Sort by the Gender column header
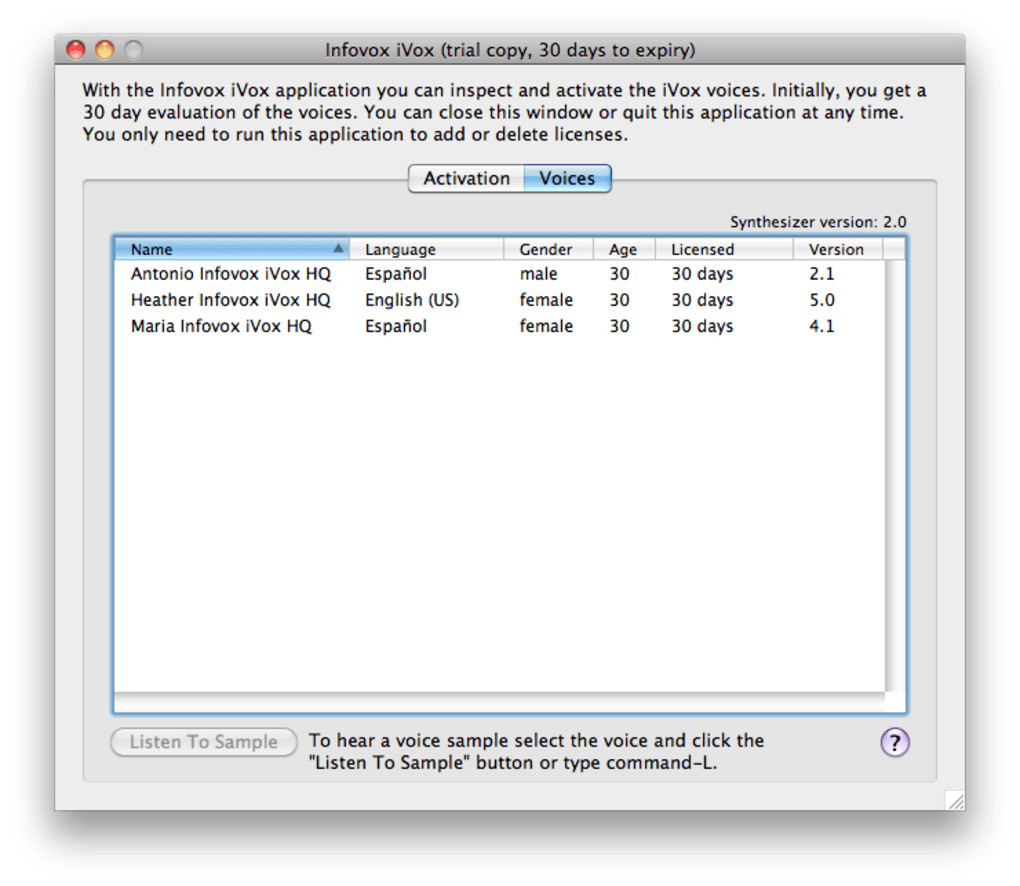The height and width of the screenshot is (886, 1020). tap(548, 249)
